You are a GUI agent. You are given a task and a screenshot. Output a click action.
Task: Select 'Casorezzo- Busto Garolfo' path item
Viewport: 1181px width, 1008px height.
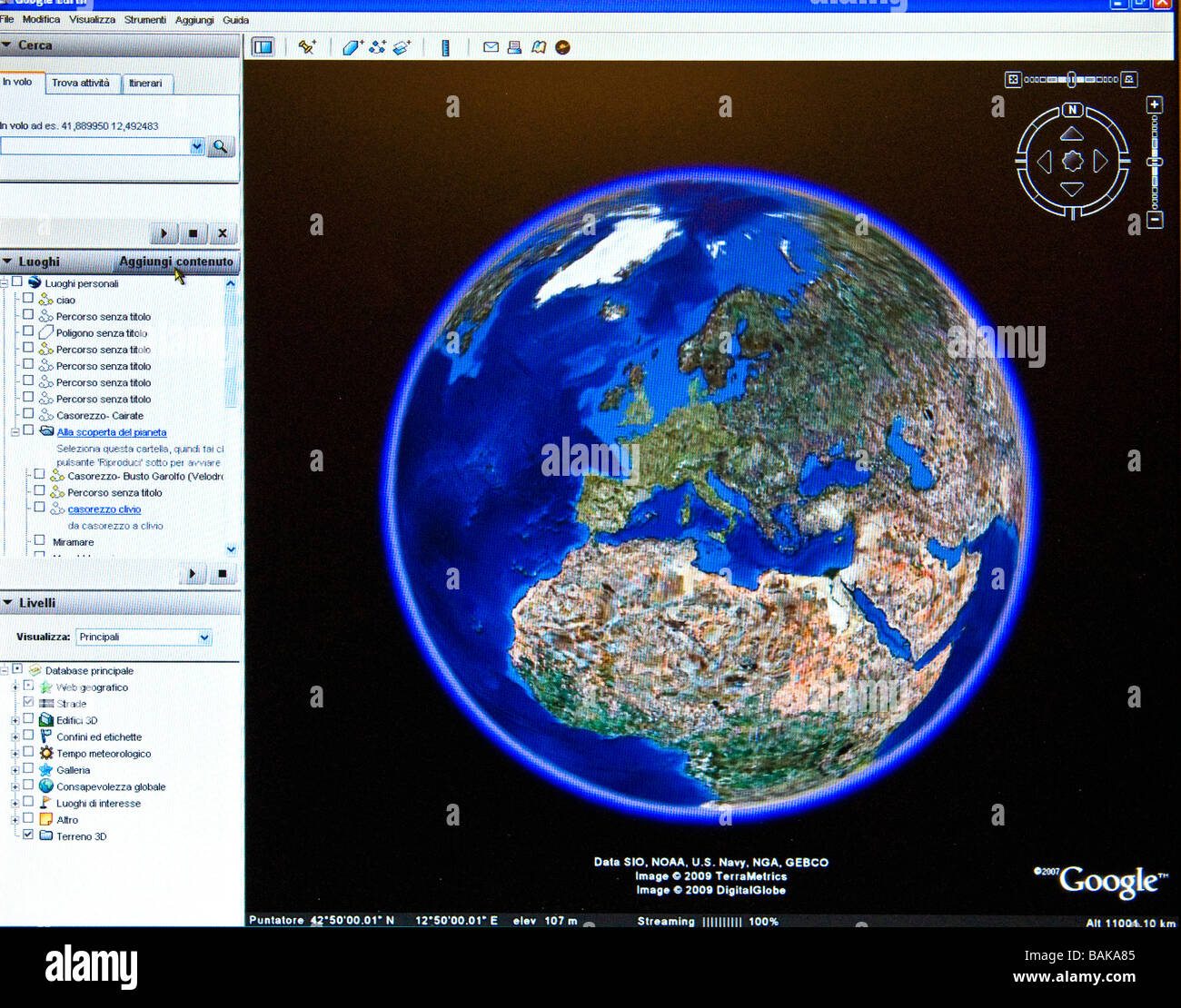point(144,476)
